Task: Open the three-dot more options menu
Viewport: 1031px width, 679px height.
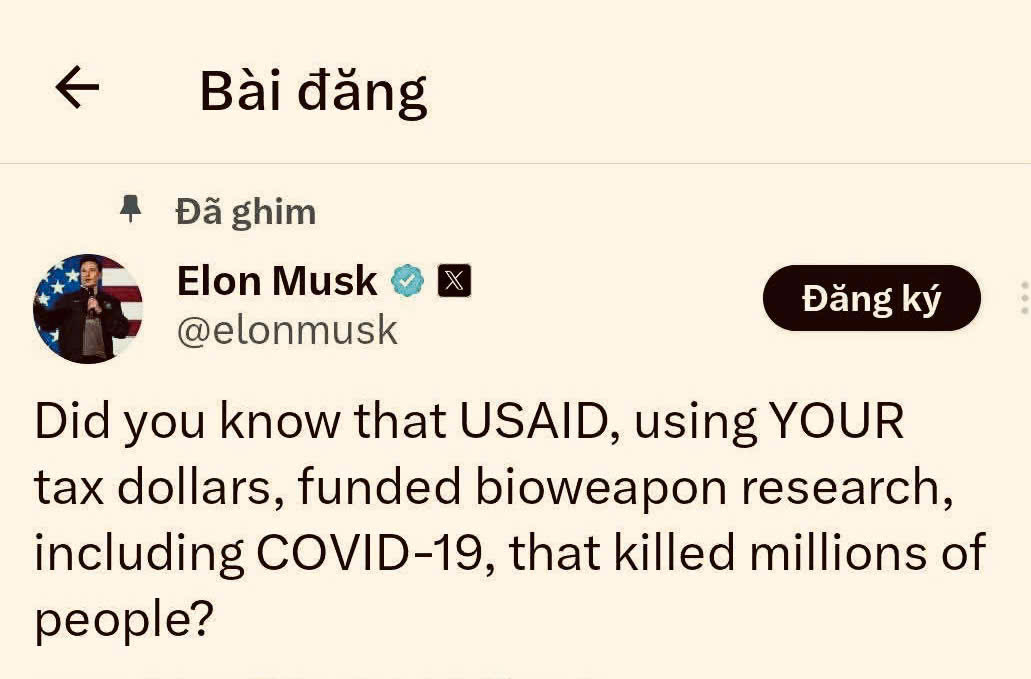Action: (x=1022, y=298)
